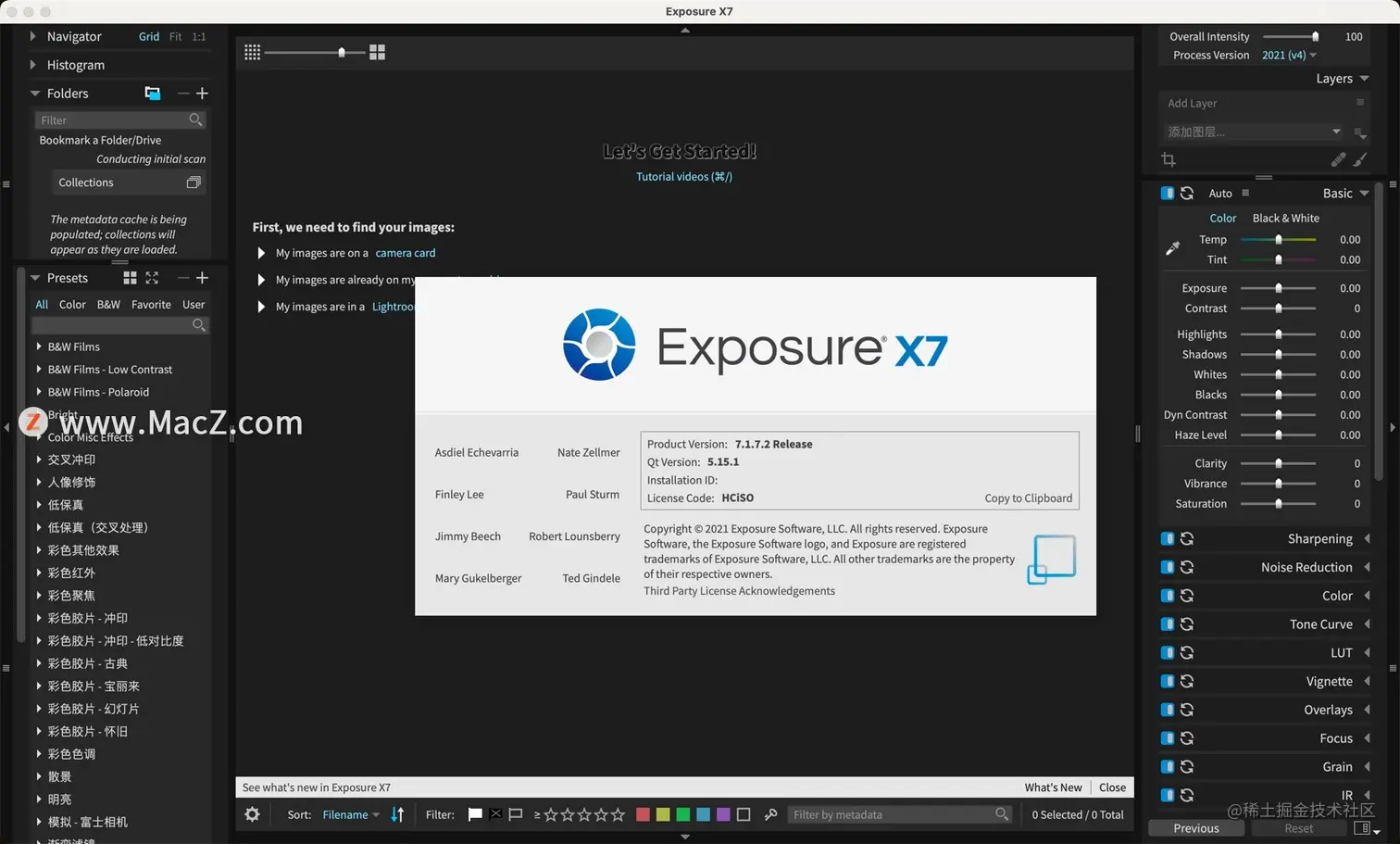Click the Filter by metadata search field

click(x=892, y=814)
